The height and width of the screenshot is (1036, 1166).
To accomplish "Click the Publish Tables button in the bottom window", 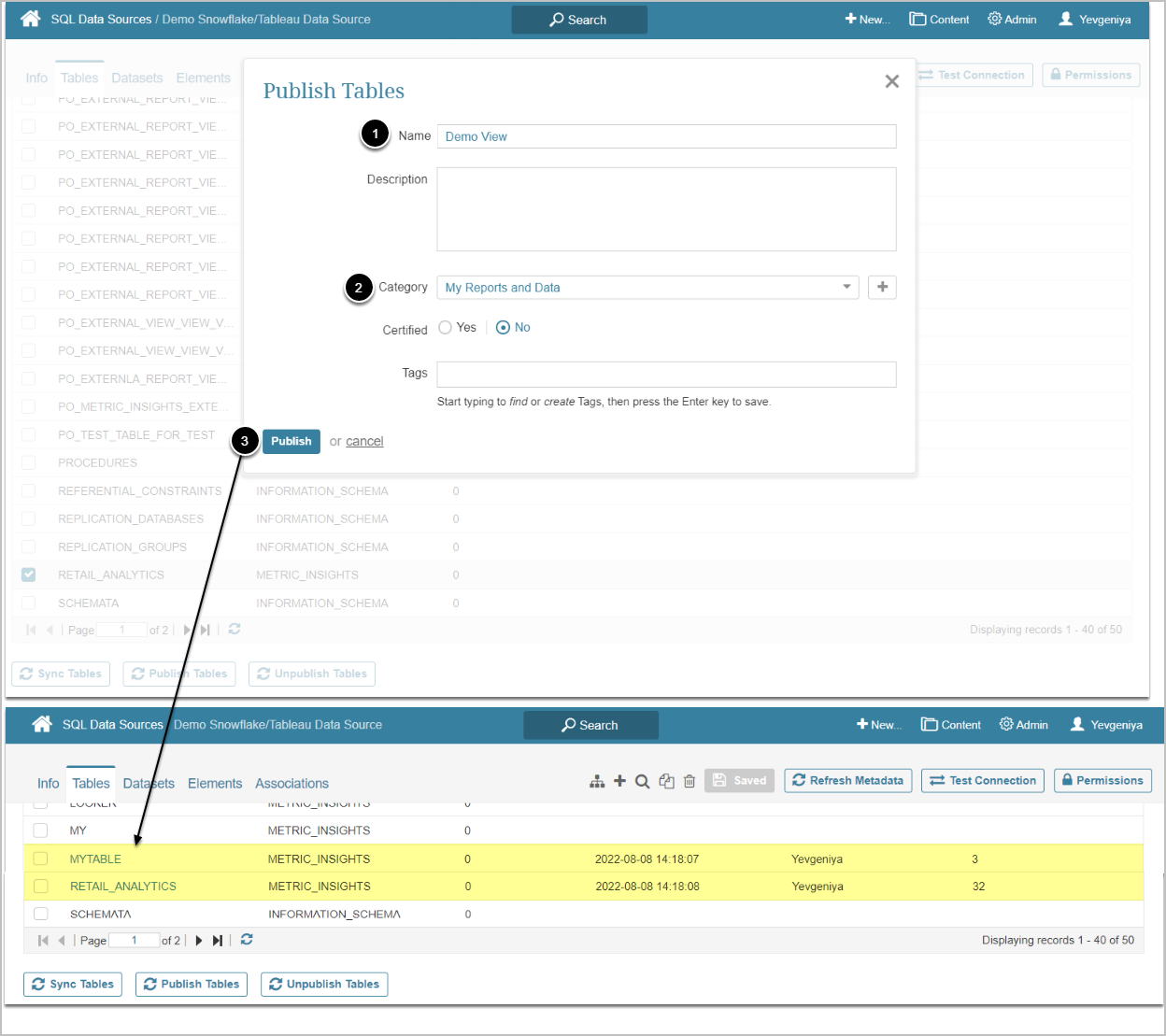I will pos(192,985).
